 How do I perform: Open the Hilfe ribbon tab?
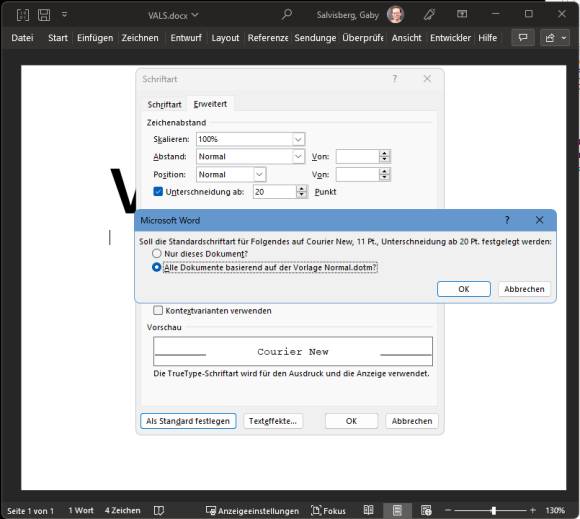pos(488,38)
